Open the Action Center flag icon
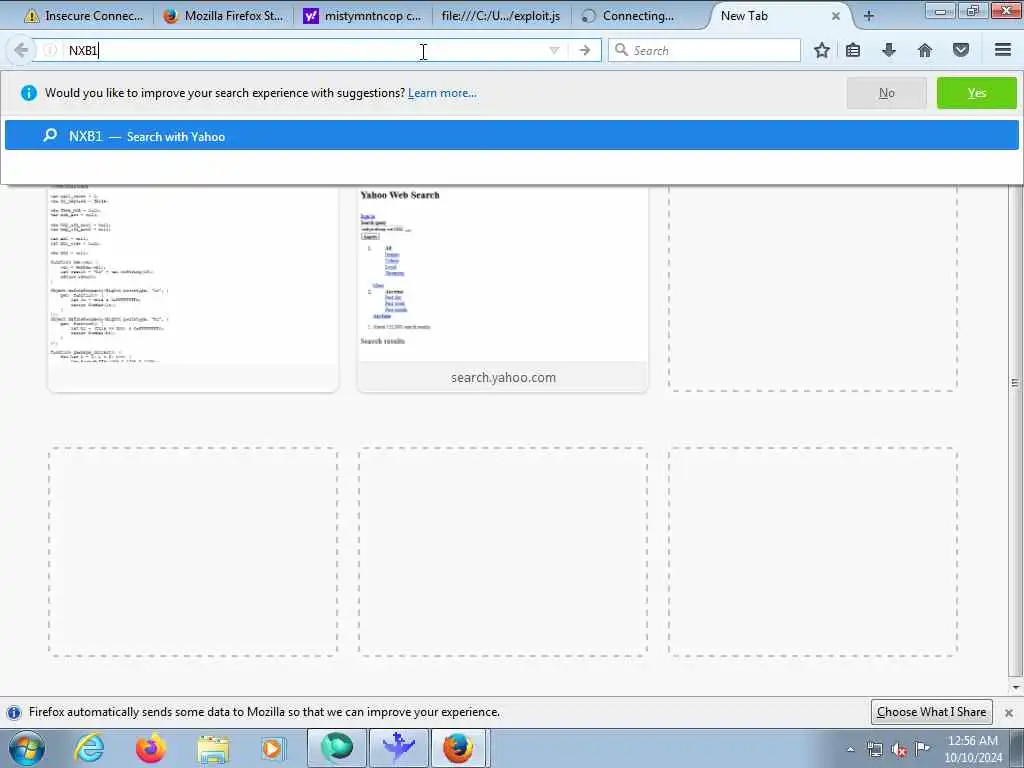The height and width of the screenshot is (768, 1024). (x=922, y=748)
